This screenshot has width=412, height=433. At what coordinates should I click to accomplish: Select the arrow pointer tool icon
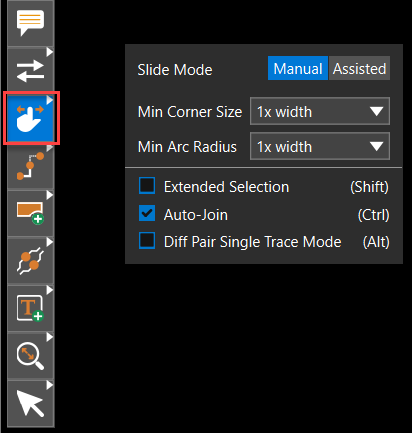[30, 403]
